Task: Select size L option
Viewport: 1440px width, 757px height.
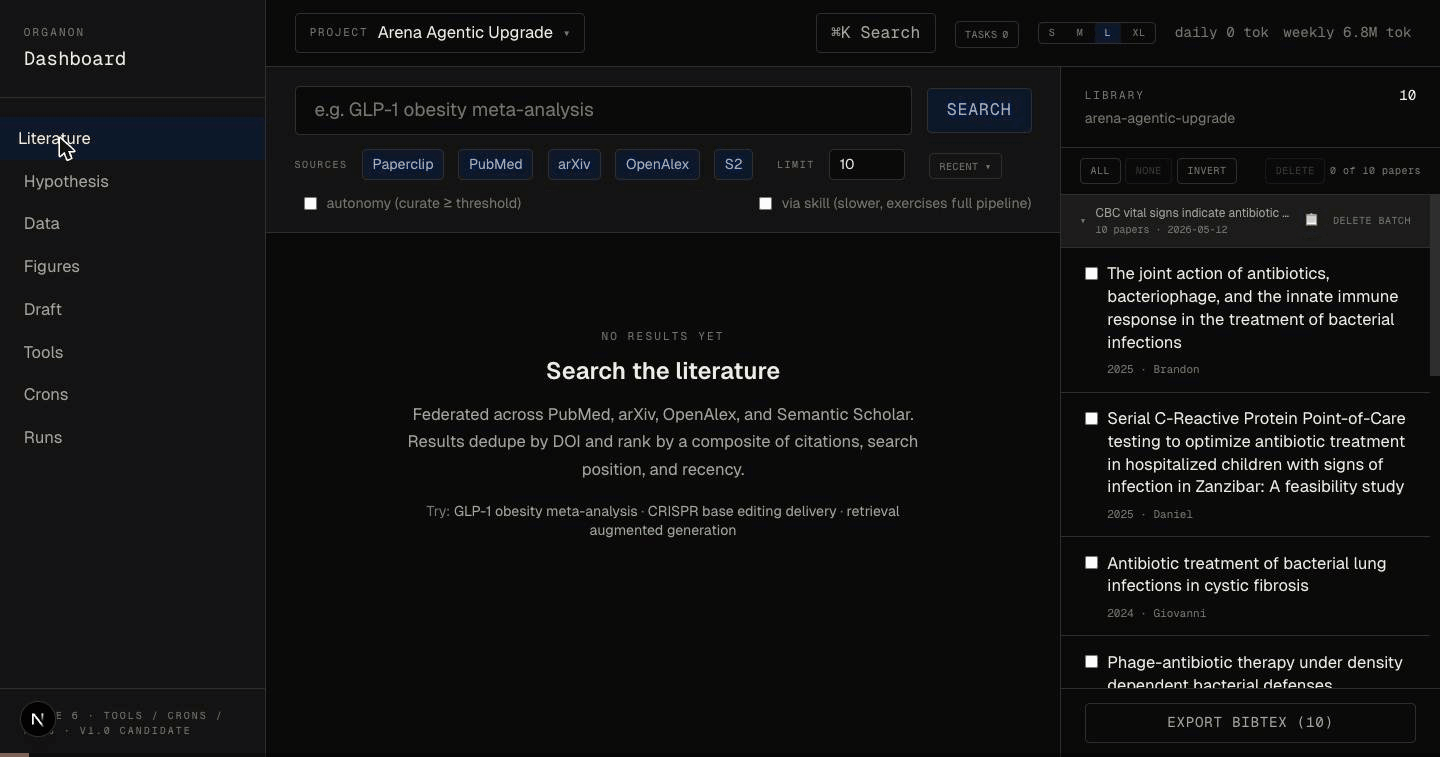Action: (1107, 33)
